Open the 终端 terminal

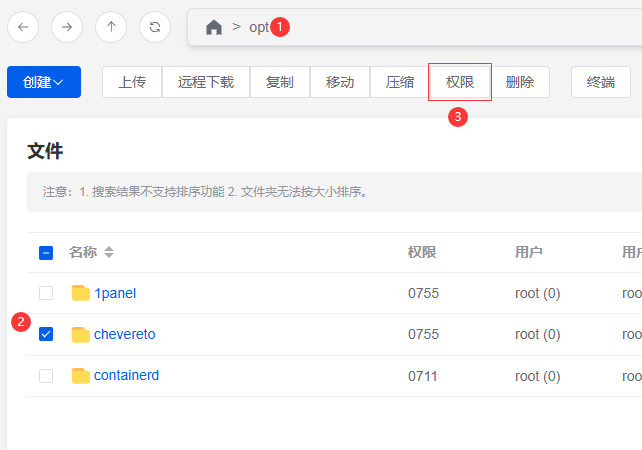point(601,82)
